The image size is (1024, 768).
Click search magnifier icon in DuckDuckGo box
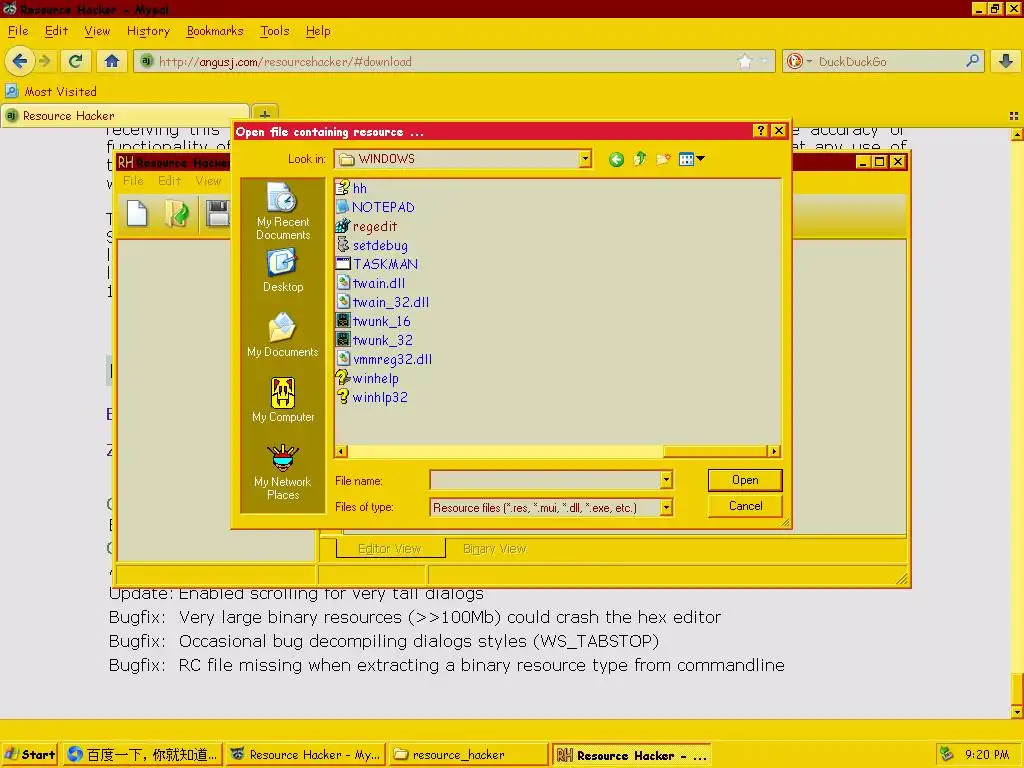pyautogui.click(x=972, y=61)
